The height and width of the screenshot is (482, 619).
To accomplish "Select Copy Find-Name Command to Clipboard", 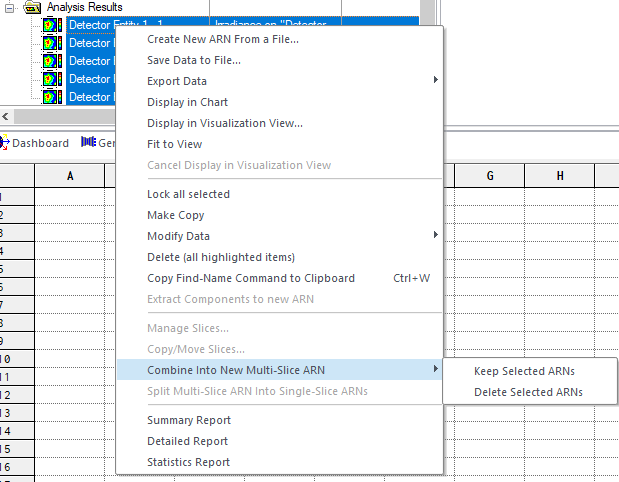I will pyautogui.click(x=250, y=278).
